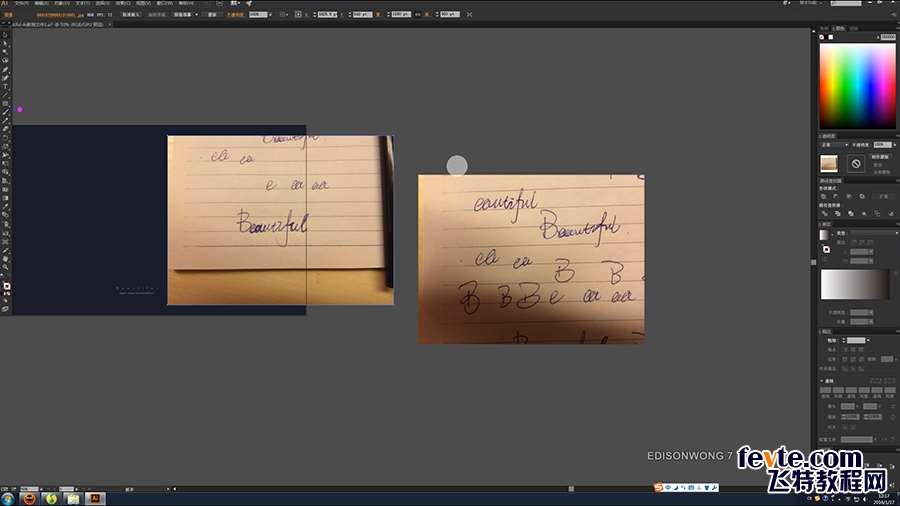Click the hex color value field
900x506 pixels.
click(889, 37)
